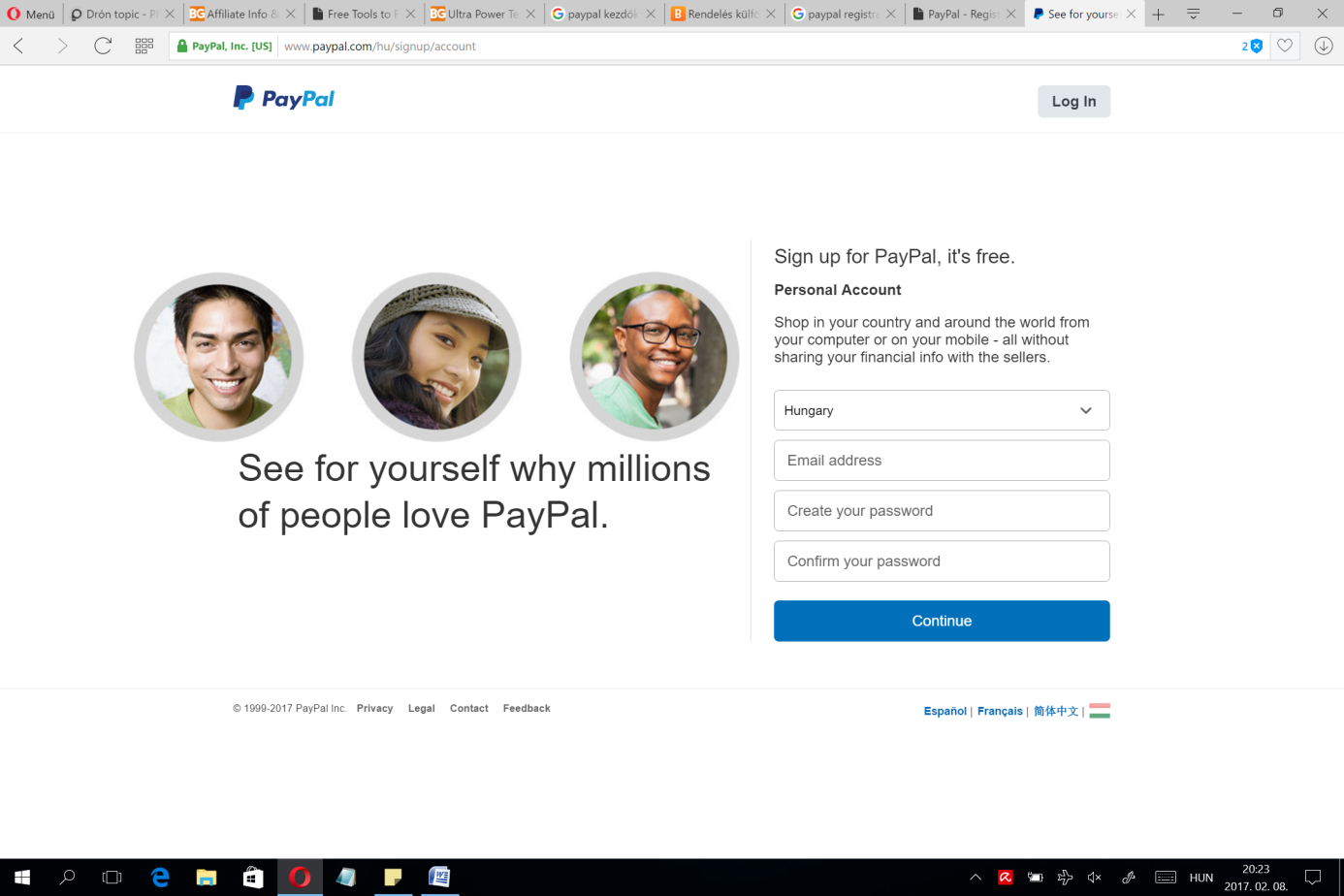This screenshot has height=896, width=1344.
Task: Open Opera Menü button
Action: click(31, 14)
